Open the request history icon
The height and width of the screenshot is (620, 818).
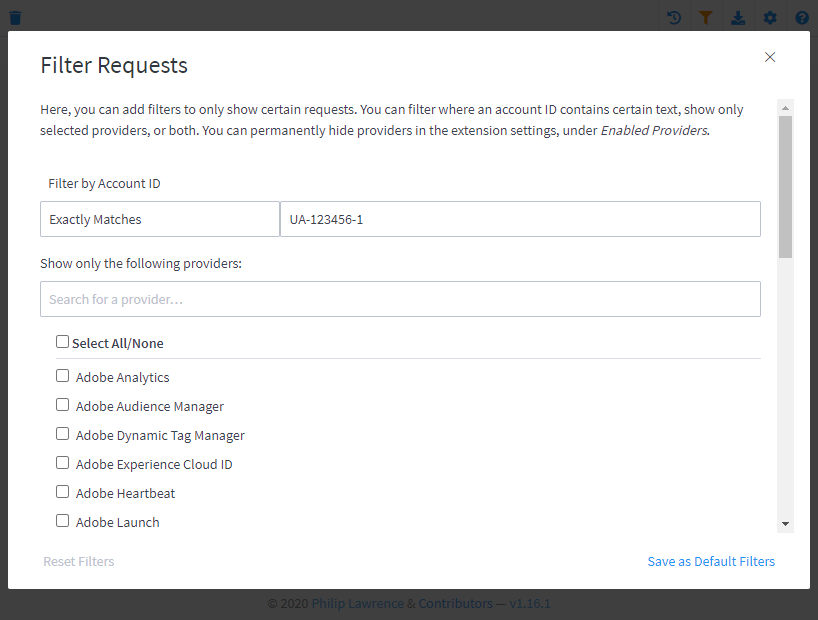[x=674, y=18]
